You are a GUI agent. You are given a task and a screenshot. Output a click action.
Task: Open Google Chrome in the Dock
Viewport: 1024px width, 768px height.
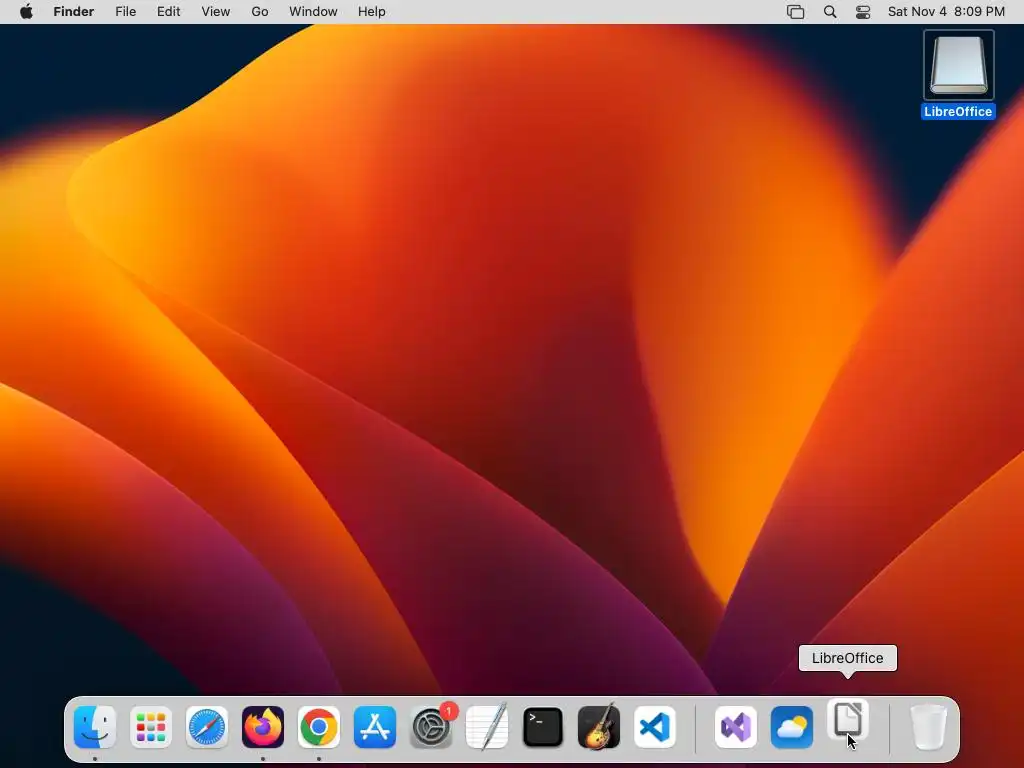point(319,727)
